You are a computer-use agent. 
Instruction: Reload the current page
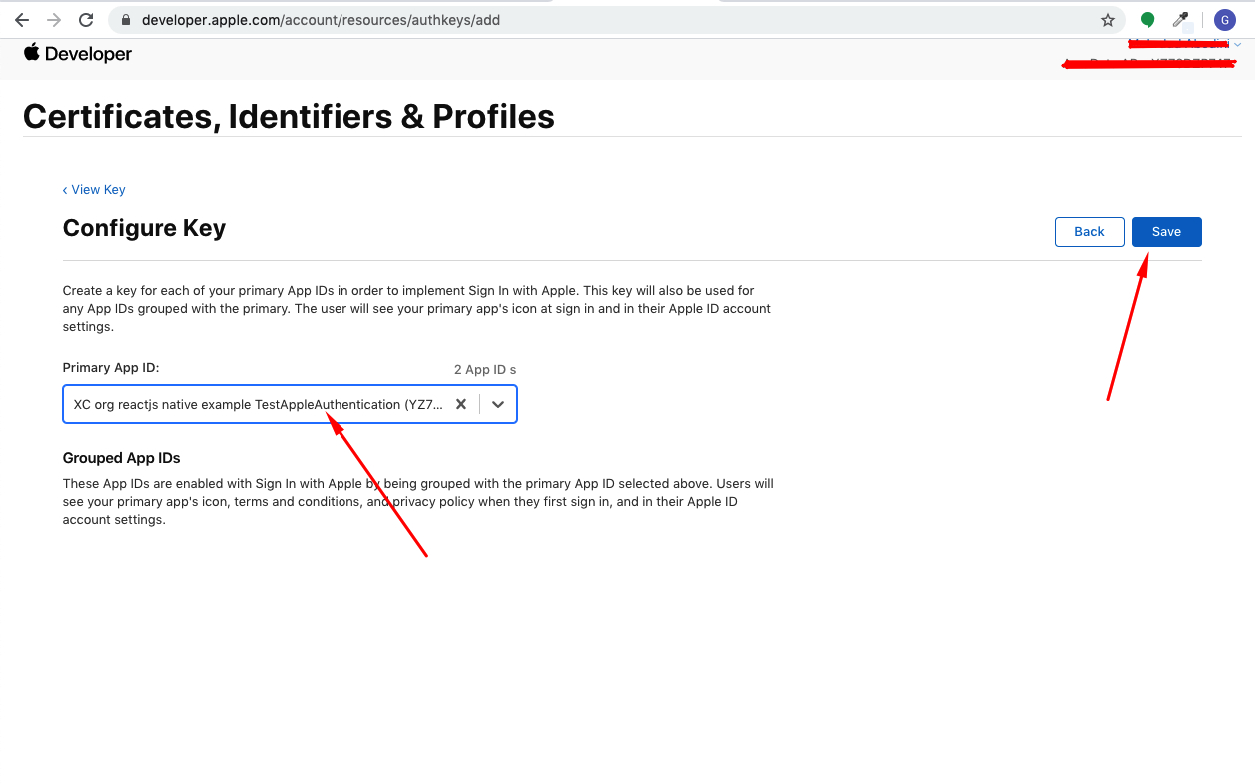point(86,20)
